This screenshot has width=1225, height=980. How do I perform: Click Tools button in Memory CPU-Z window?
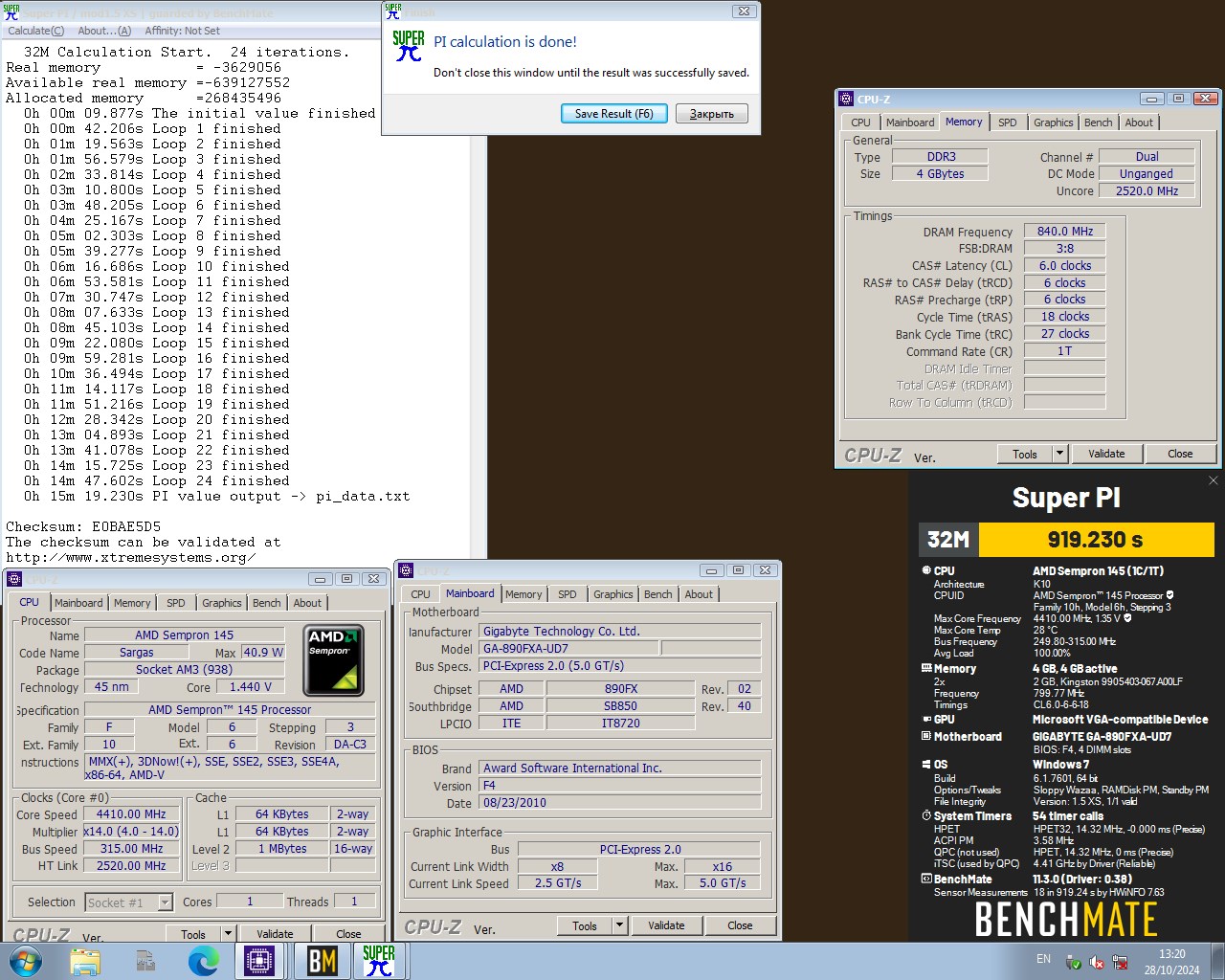1025,454
